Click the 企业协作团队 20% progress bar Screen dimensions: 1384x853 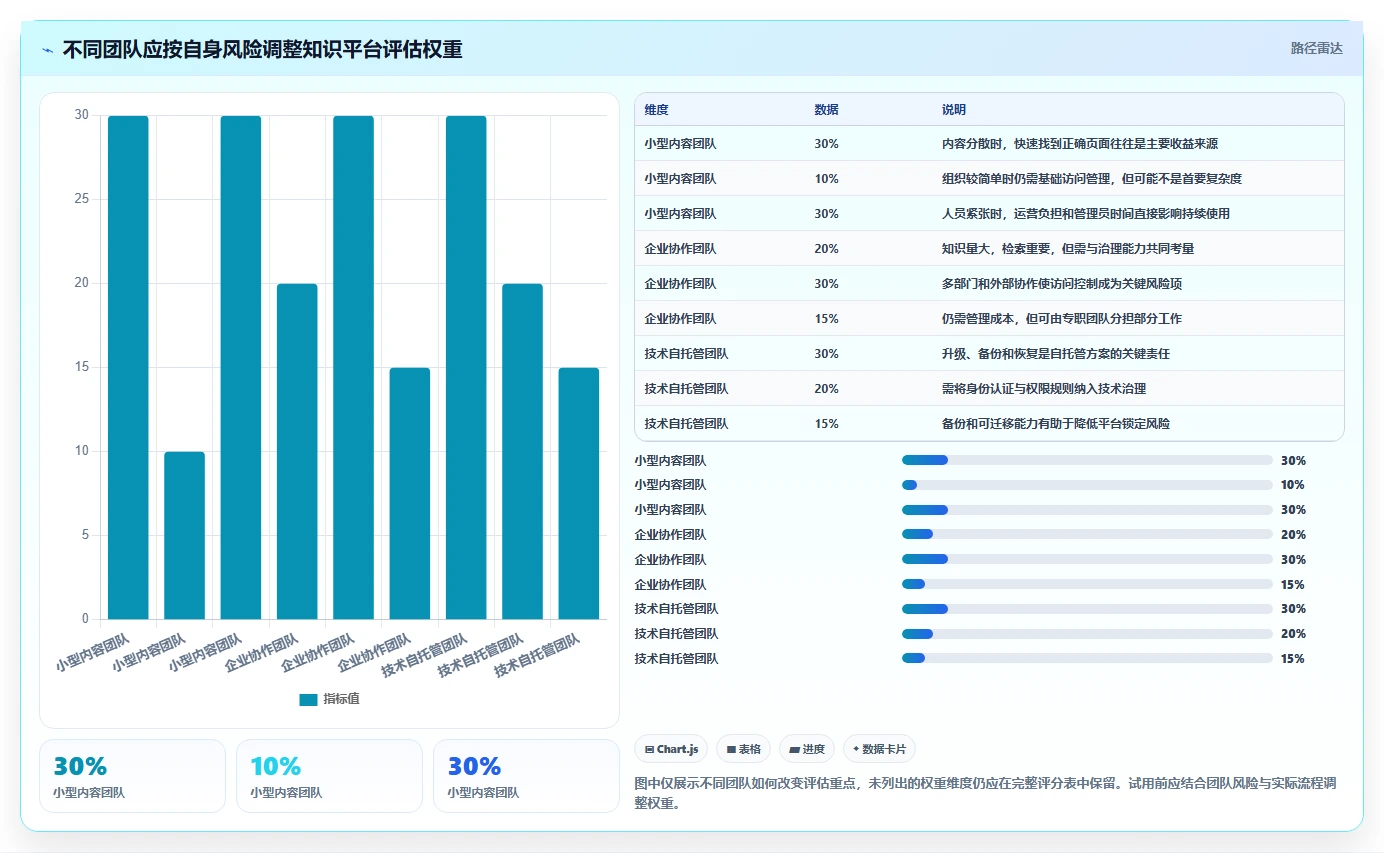point(1087,534)
